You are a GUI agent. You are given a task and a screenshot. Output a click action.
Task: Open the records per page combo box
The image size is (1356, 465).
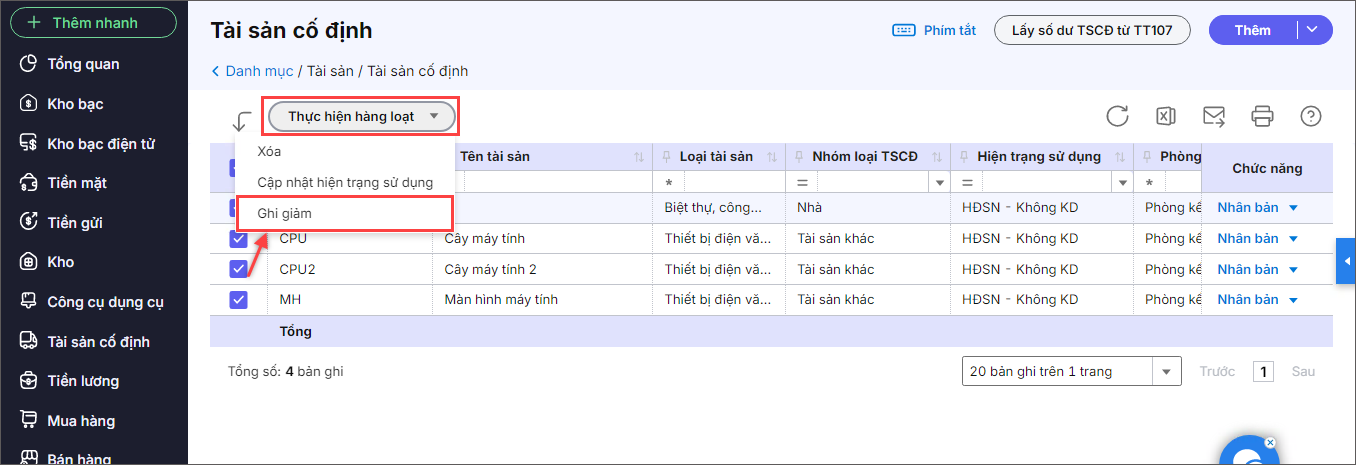pyautogui.click(x=1070, y=371)
